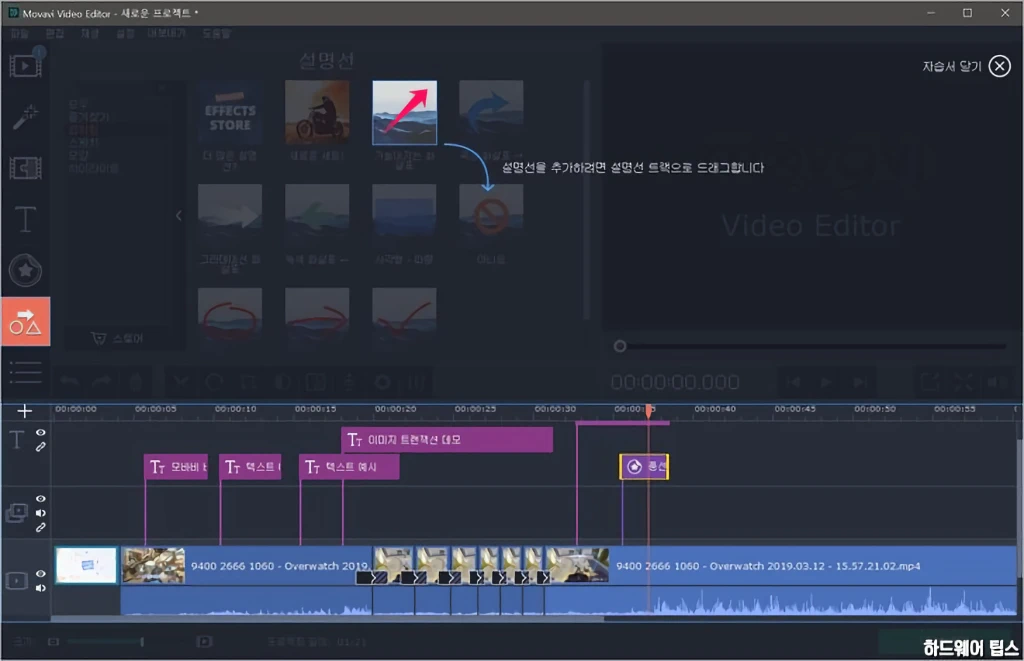Image resolution: width=1024 pixels, height=661 pixels.
Task: Click the Effects Store thumbnail
Action: coord(230,113)
